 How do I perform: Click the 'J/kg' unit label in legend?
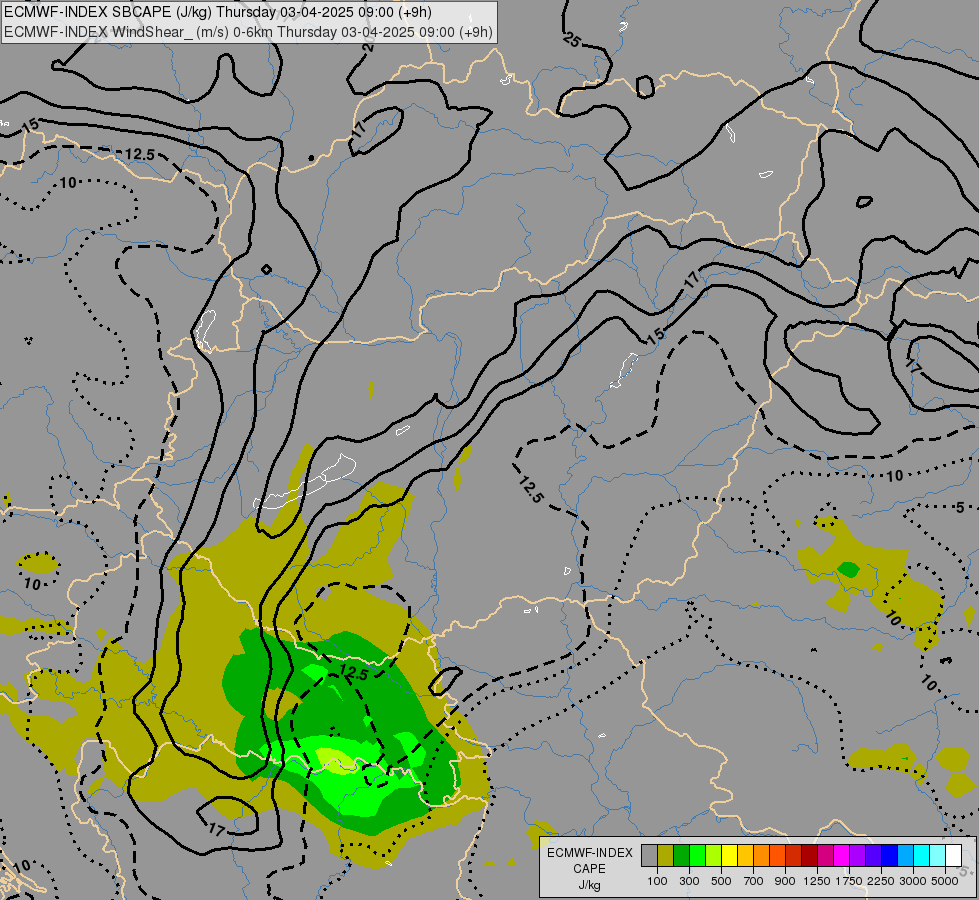click(589, 885)
